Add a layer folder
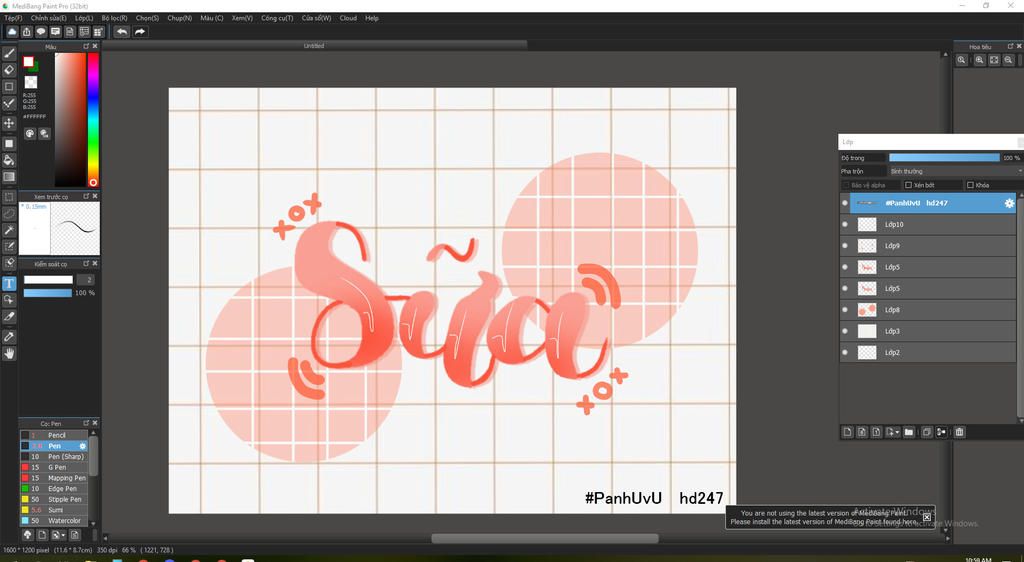1024x562 pixels. (908, 432)
